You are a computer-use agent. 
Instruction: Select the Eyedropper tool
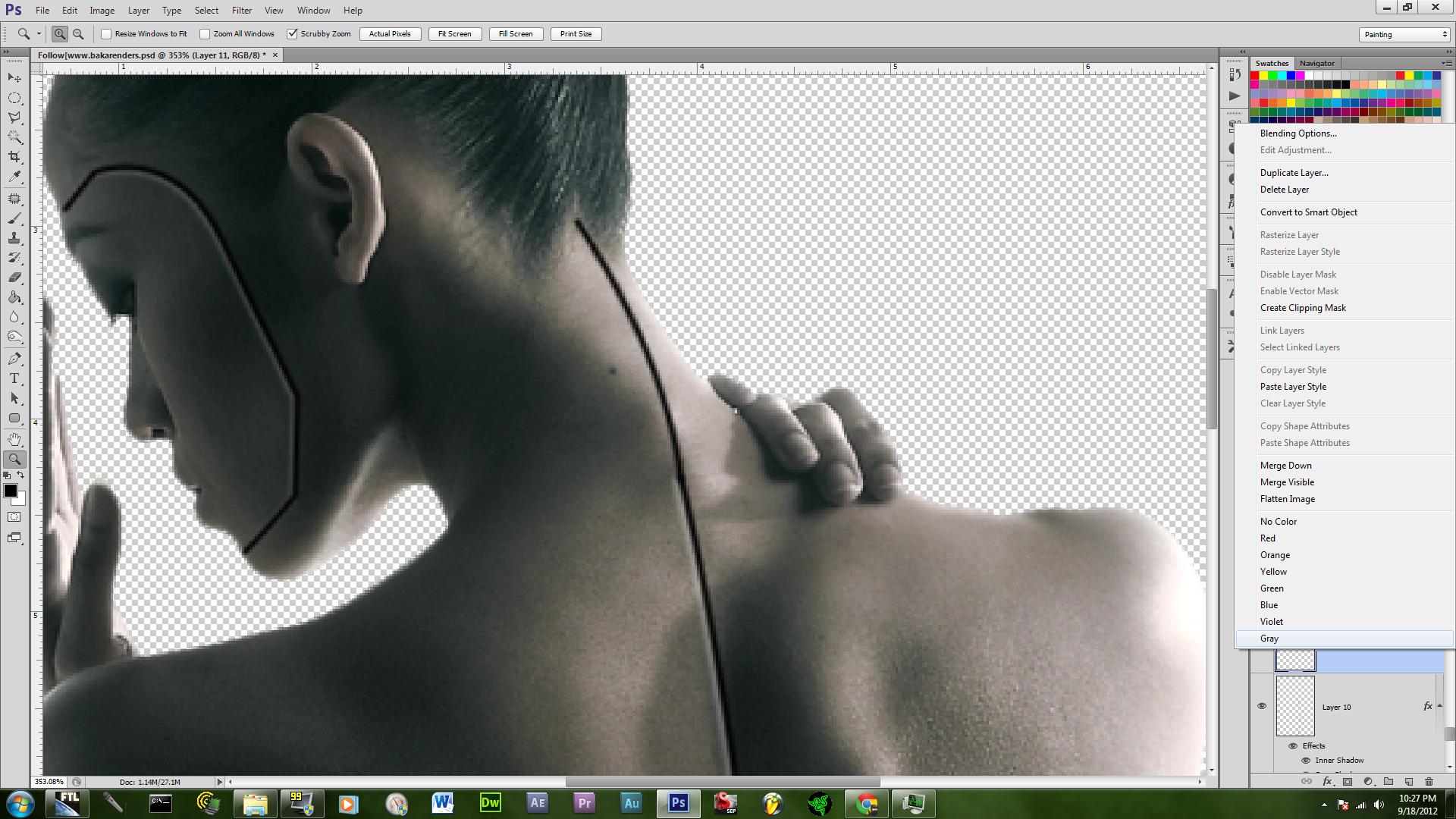coord(14,177)
